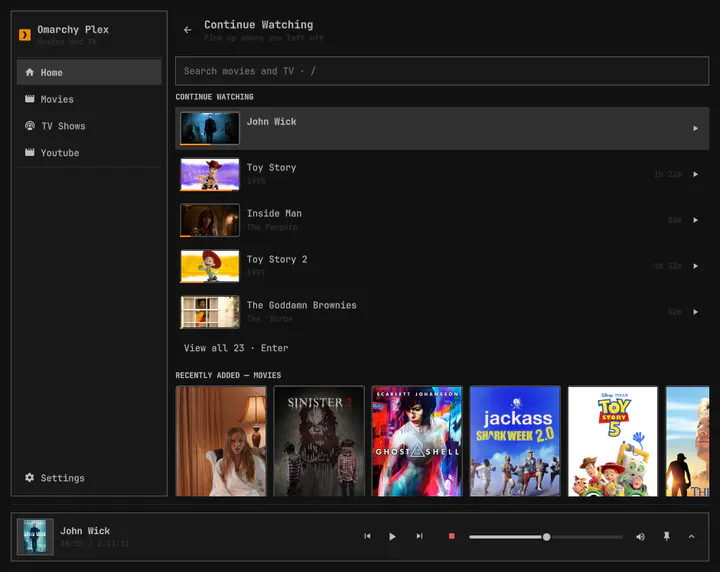Open the Toy Story 5 poster
The height and width of the screenshot is (572, 720).
point(613,441)
